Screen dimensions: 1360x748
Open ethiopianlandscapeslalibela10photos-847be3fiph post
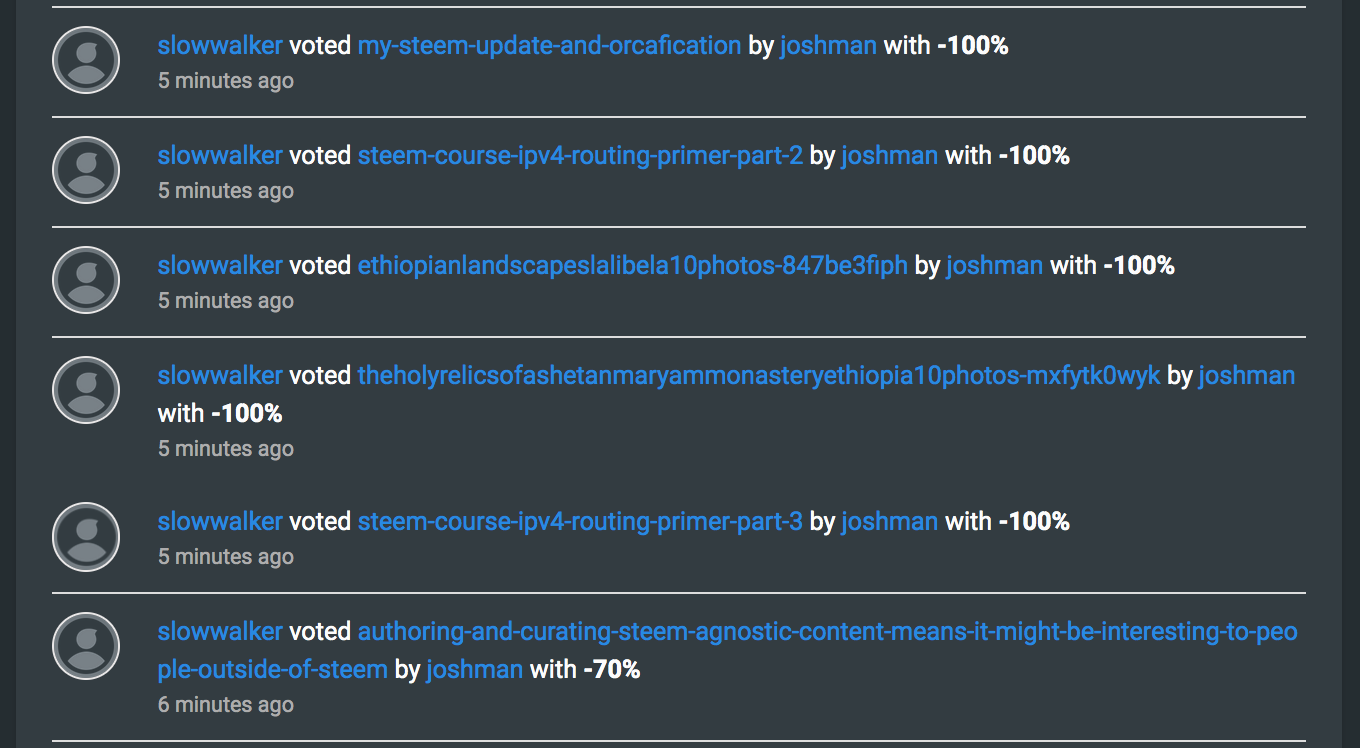pyautogui.click(x=632, y=265)
